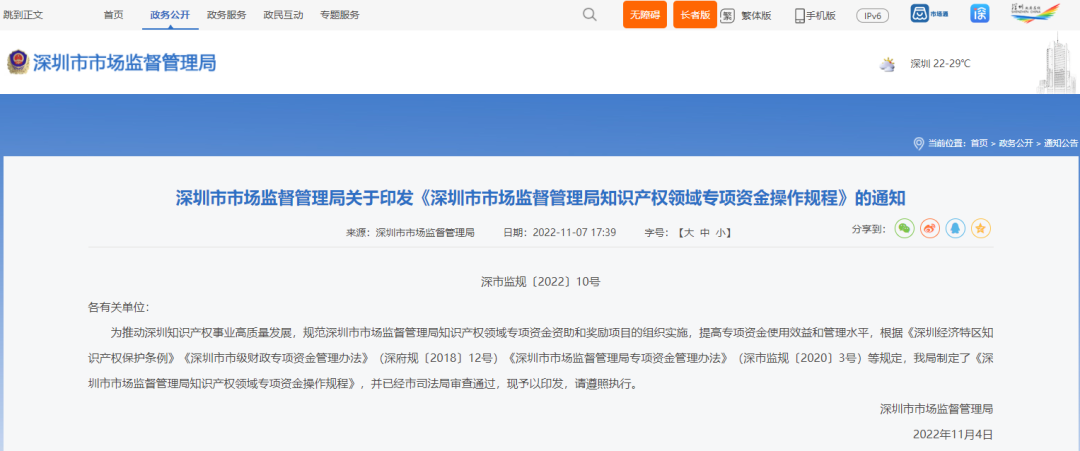The width and height of the screenshot is (1080, 451).
Task: Click the blue square app icon
Action: 979,14
